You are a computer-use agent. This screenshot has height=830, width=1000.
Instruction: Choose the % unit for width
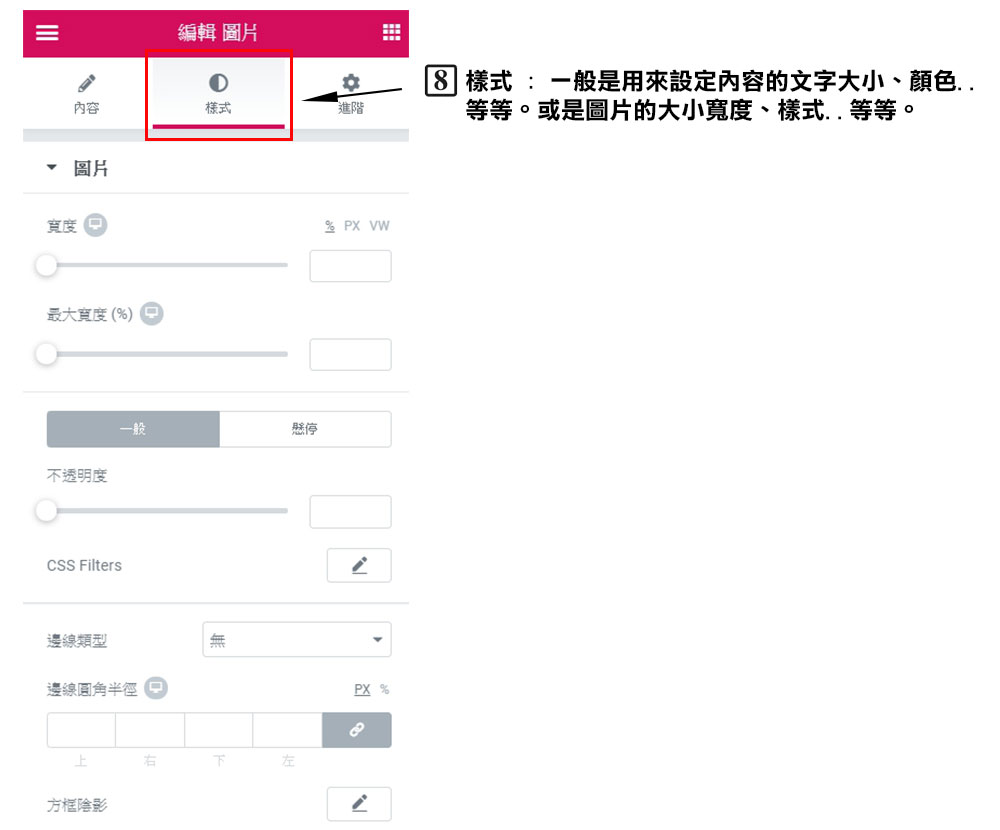[330, 226]
